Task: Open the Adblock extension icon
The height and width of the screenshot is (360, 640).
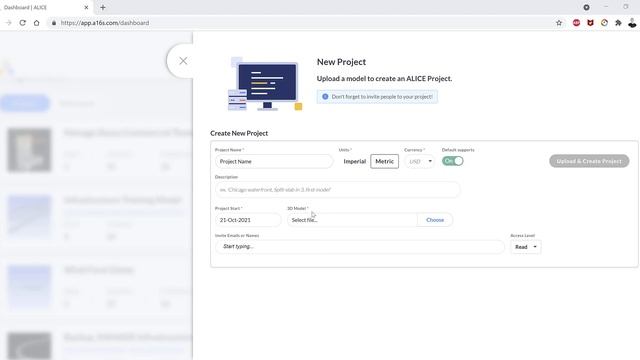Action: coord(576,23)
